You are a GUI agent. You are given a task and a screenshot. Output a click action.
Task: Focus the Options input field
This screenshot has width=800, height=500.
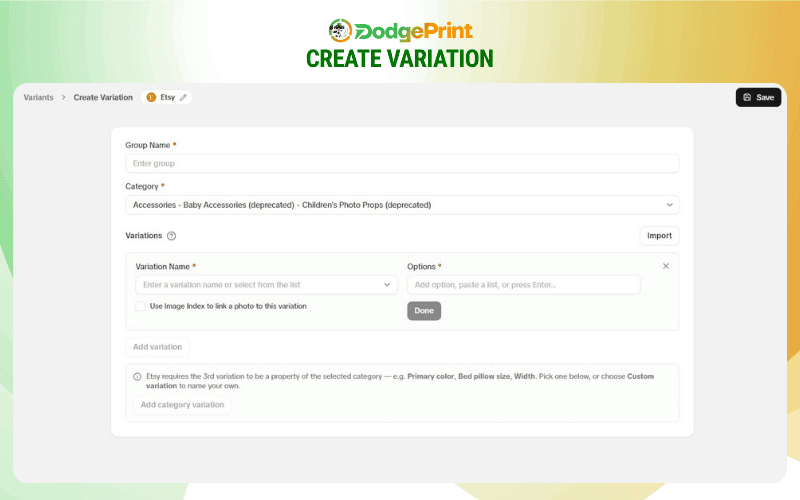click(x=523, y=285)
